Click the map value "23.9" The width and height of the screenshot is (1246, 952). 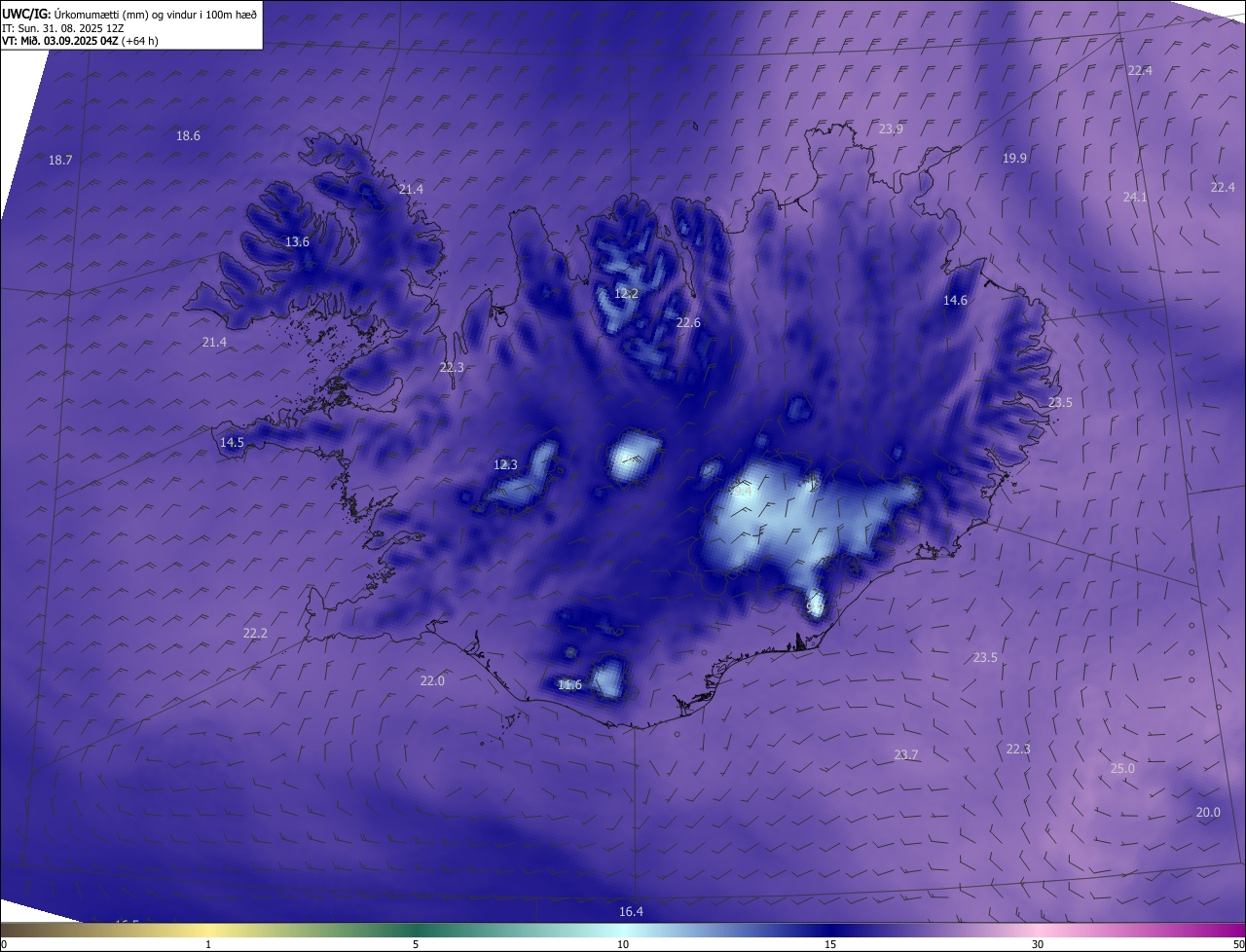point(891,129)
